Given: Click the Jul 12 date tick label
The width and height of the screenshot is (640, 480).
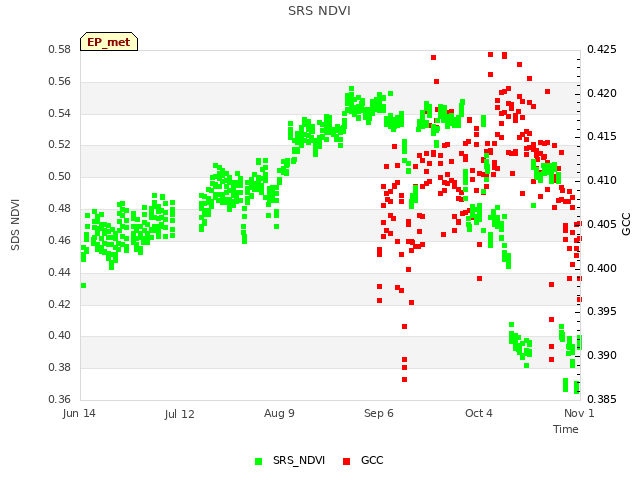Looking at the screenshot, I should [x=179, y=414].
